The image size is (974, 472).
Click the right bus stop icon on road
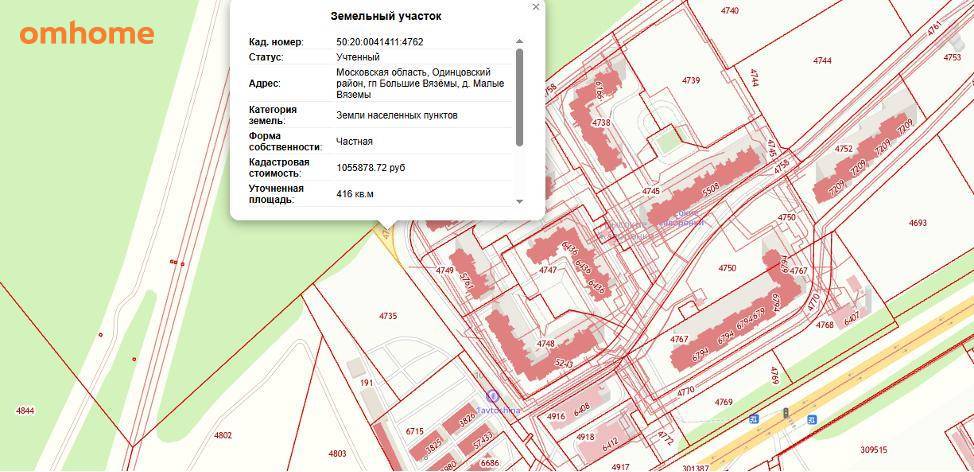pos(812,419)
